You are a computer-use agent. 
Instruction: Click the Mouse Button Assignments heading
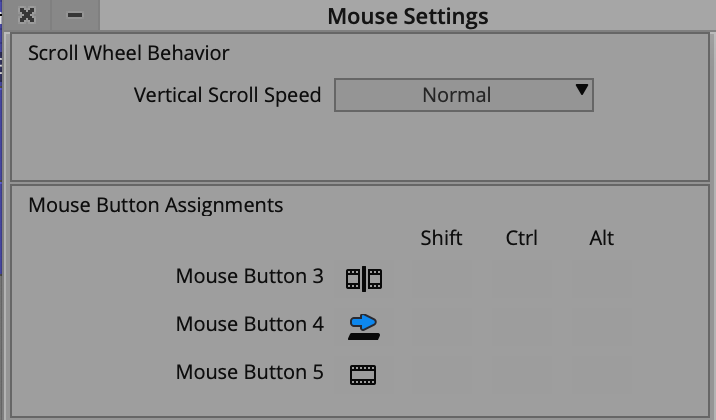pos(156,205)
